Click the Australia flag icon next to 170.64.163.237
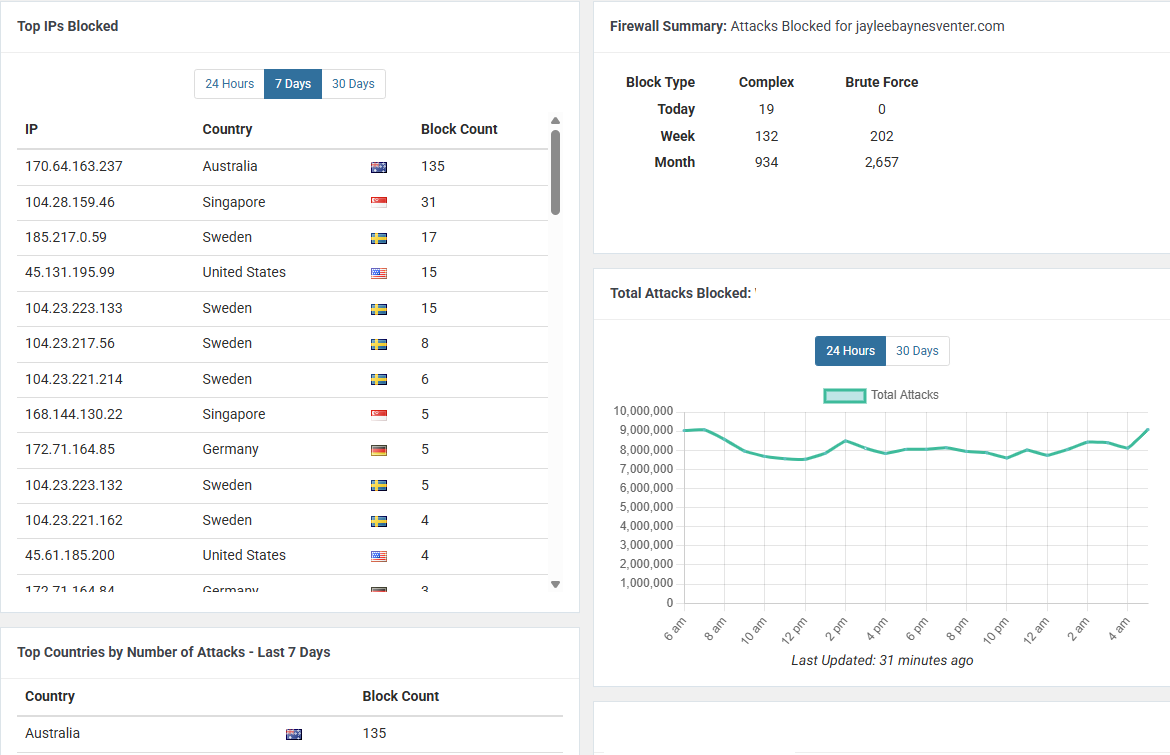1170x755 pixels. pyautogui.click(x=379, y=167)
